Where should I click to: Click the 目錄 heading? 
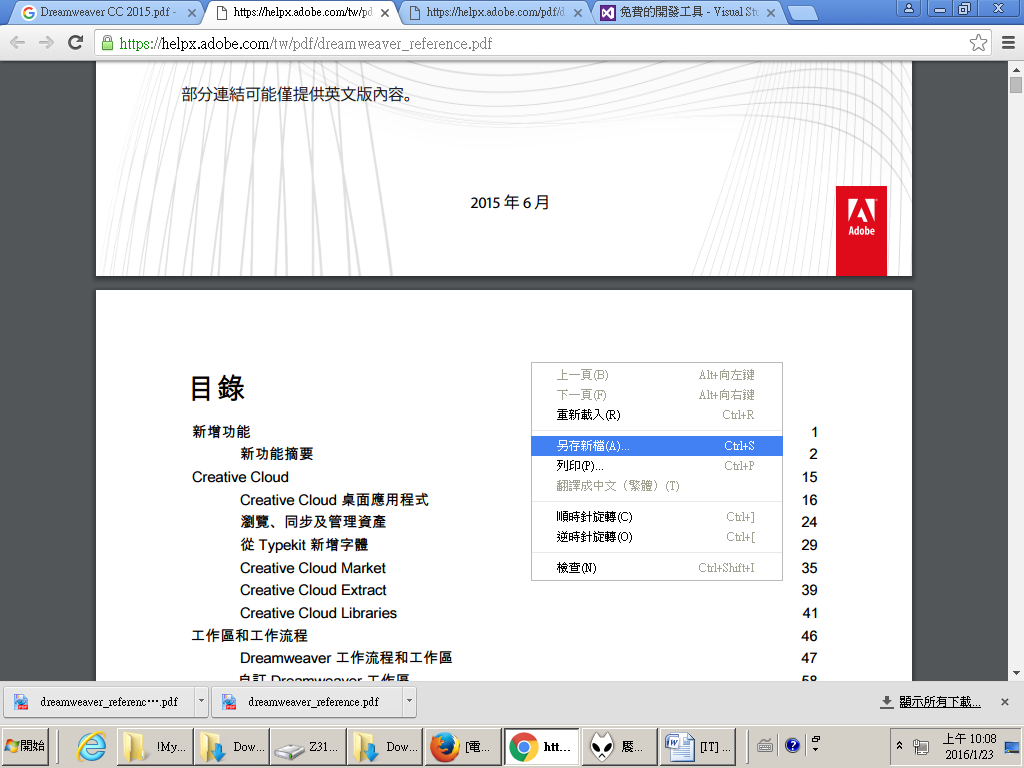(x=217, y=388)
